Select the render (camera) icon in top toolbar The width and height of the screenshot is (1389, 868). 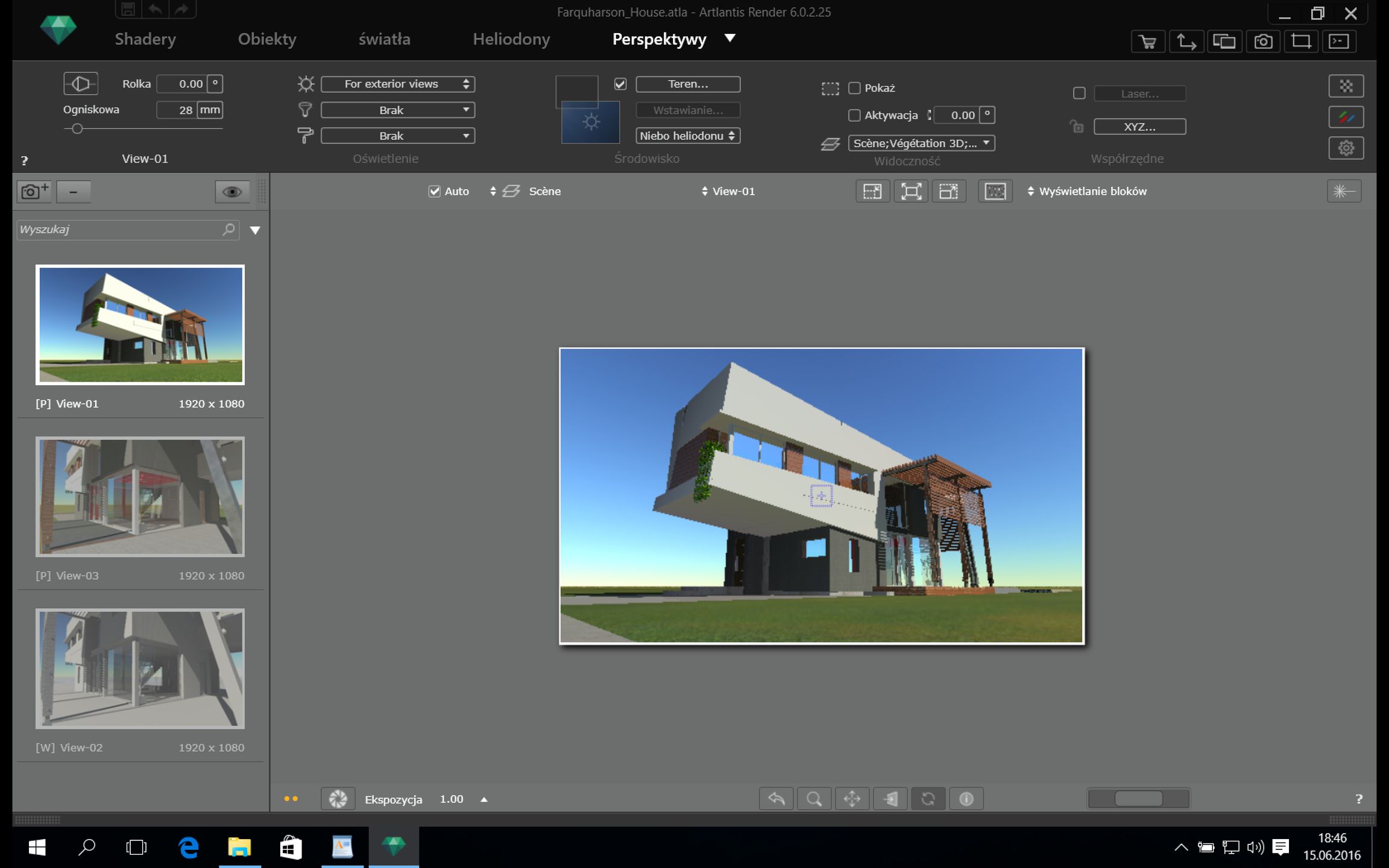[1264, 41]
